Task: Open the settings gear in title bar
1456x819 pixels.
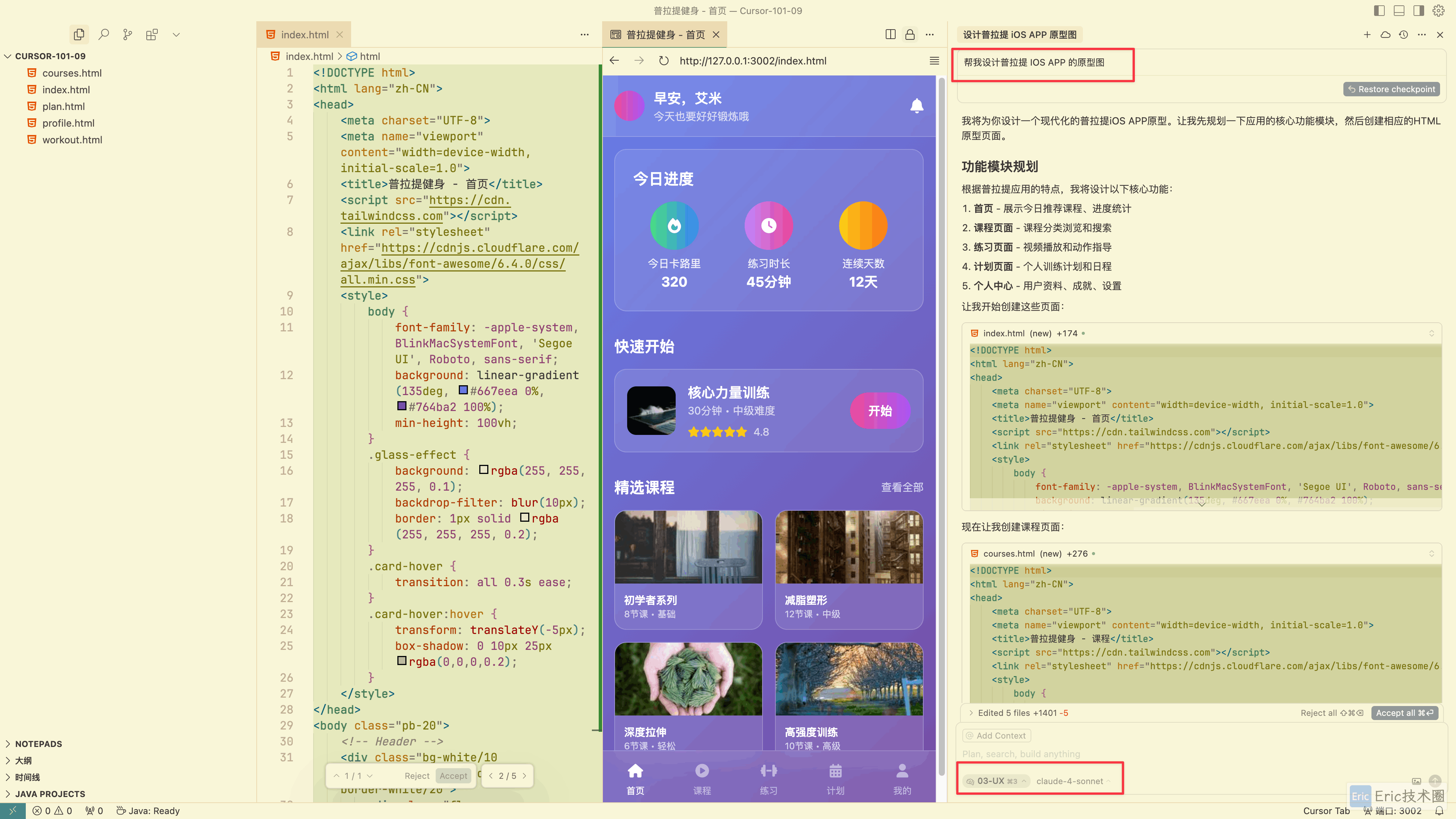Action: [x=1439, y=11]
